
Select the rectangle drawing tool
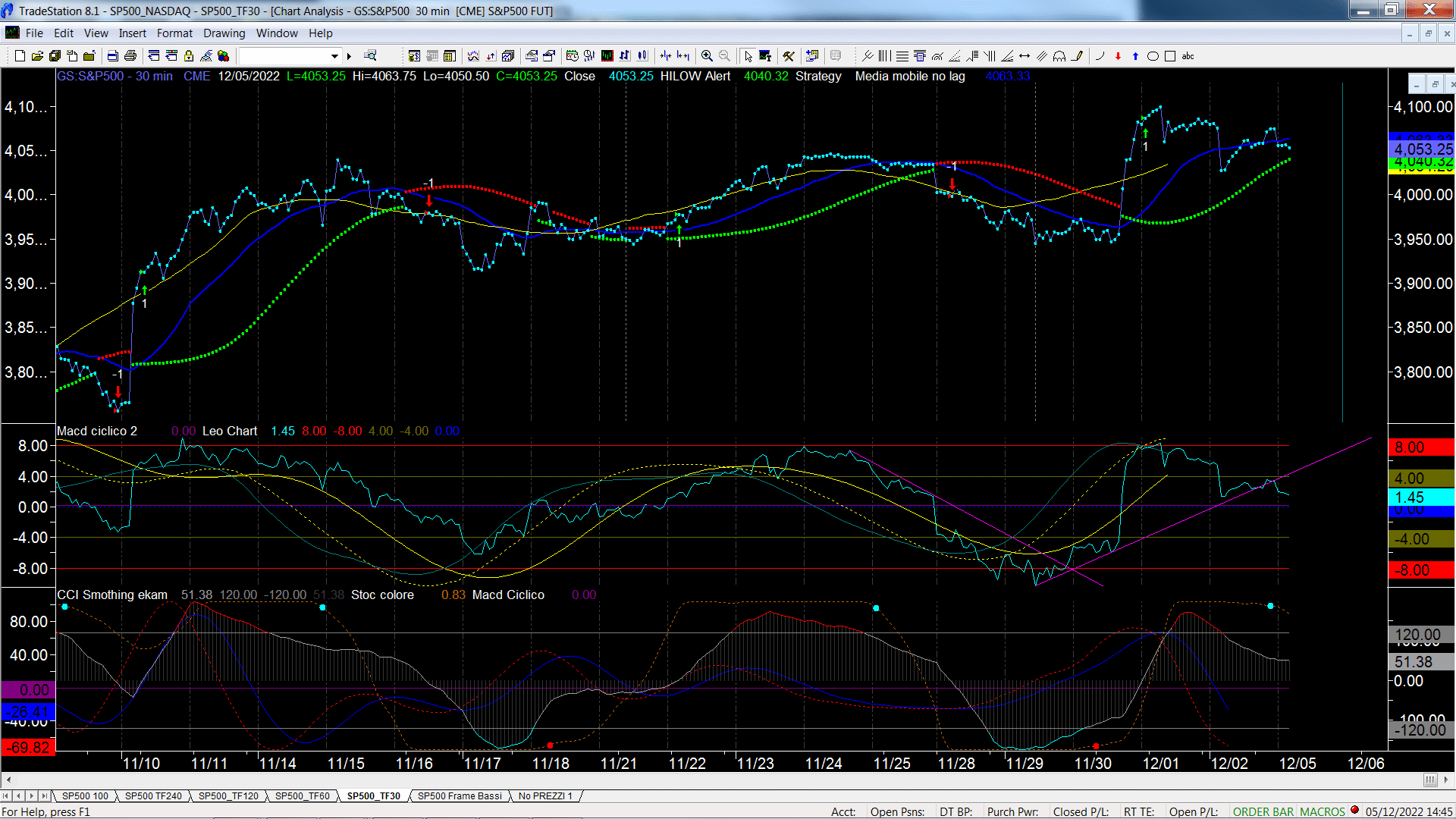pos(1170,56)
